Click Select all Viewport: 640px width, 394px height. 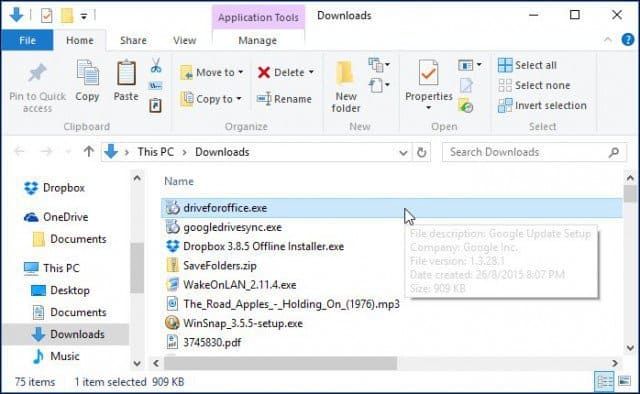(527, 65)
